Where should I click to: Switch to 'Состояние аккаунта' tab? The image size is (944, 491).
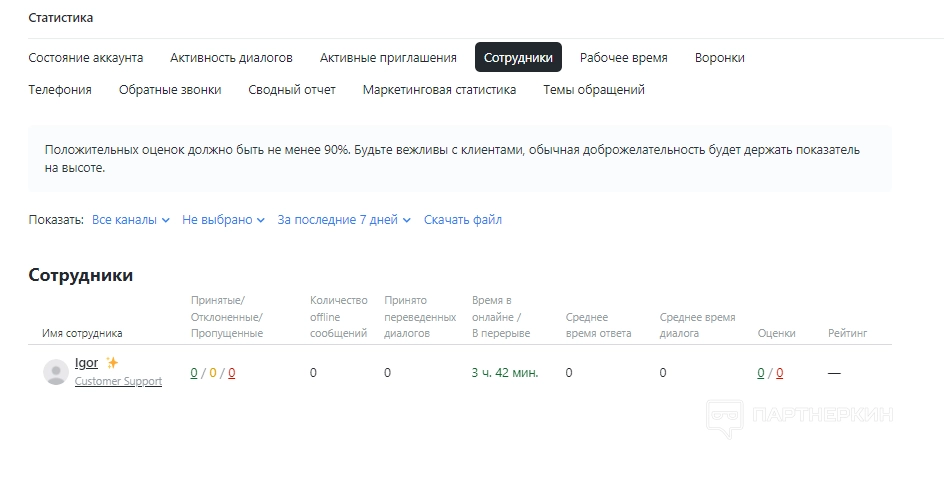coord(86,58)
